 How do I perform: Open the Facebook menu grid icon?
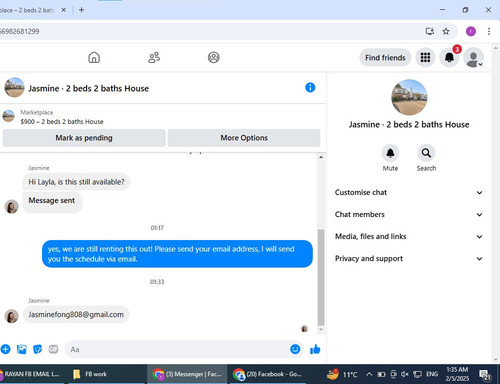(x=425, y=58)
